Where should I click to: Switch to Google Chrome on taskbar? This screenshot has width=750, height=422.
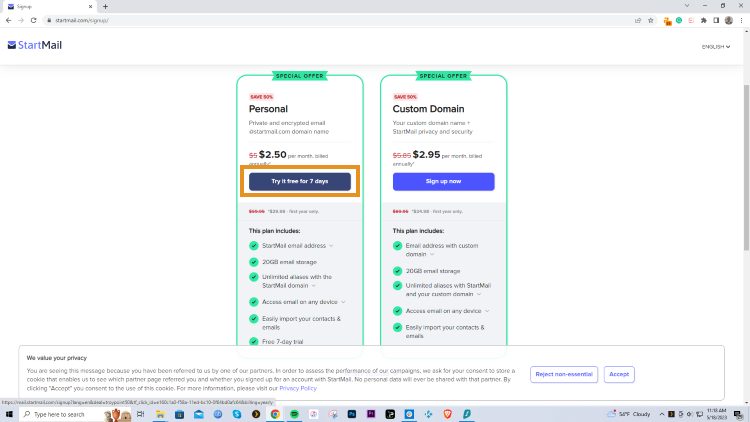tap(275, 414)
